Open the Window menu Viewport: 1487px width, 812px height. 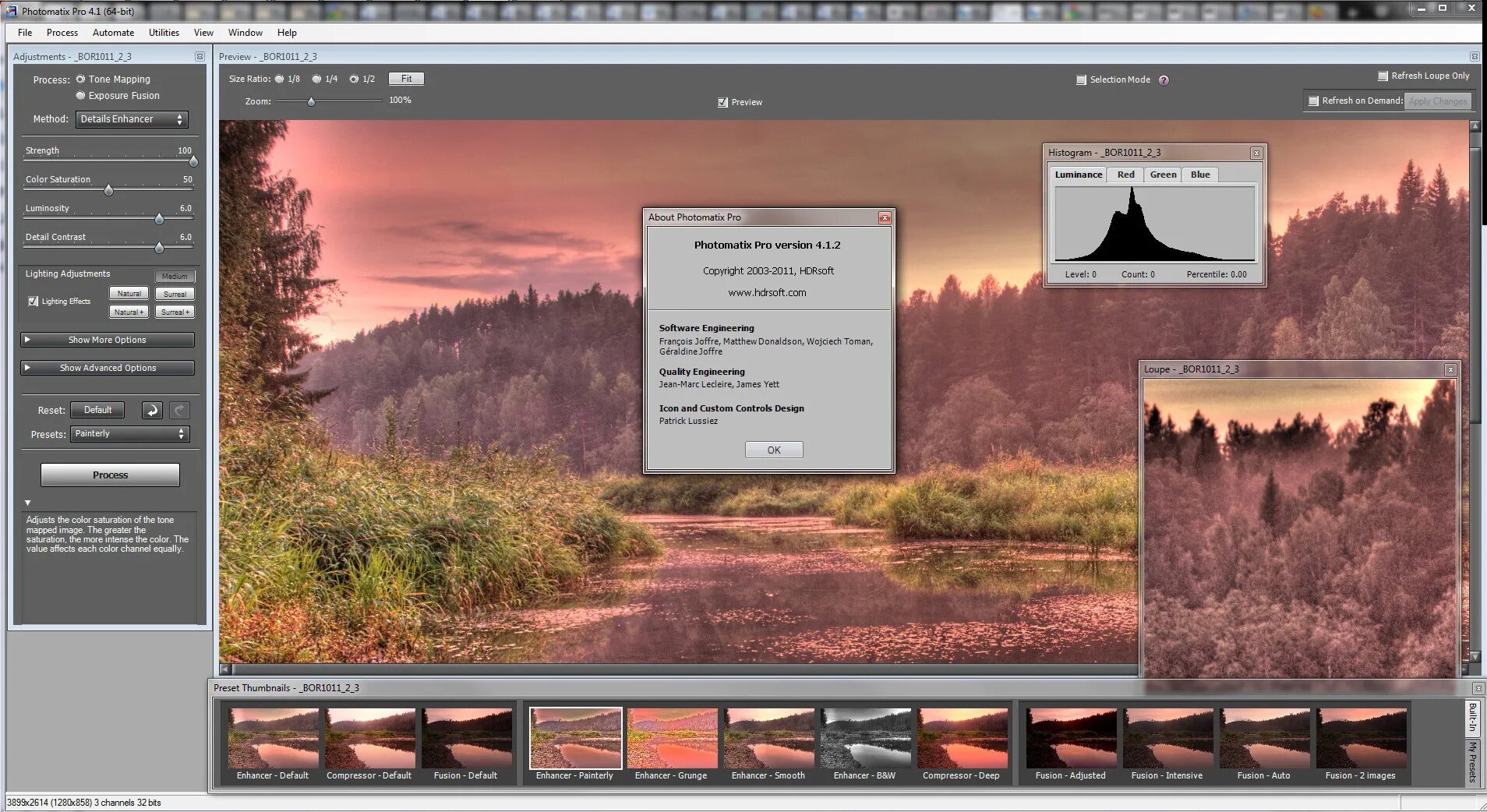point(245,33)
